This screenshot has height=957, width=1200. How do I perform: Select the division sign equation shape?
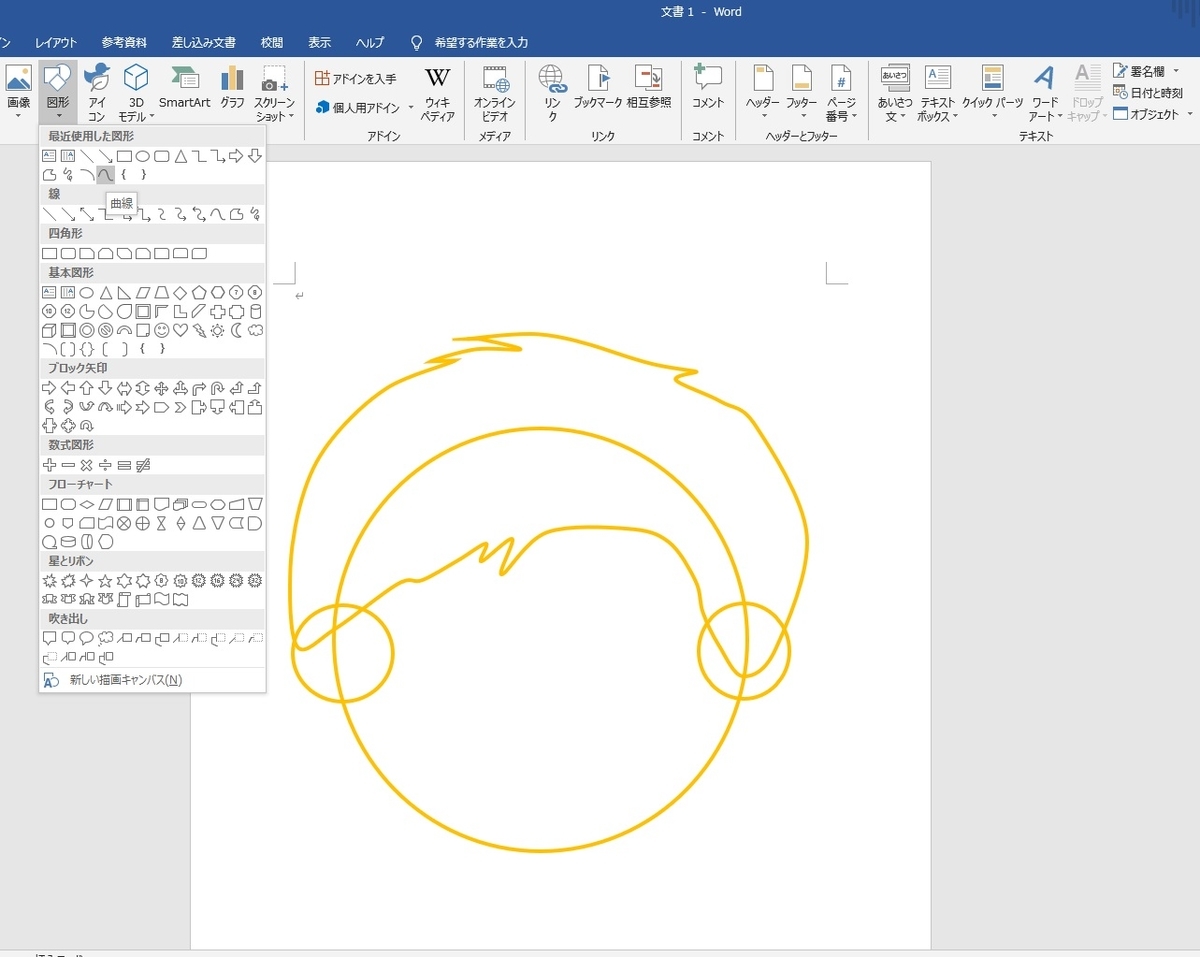point(105,465)
